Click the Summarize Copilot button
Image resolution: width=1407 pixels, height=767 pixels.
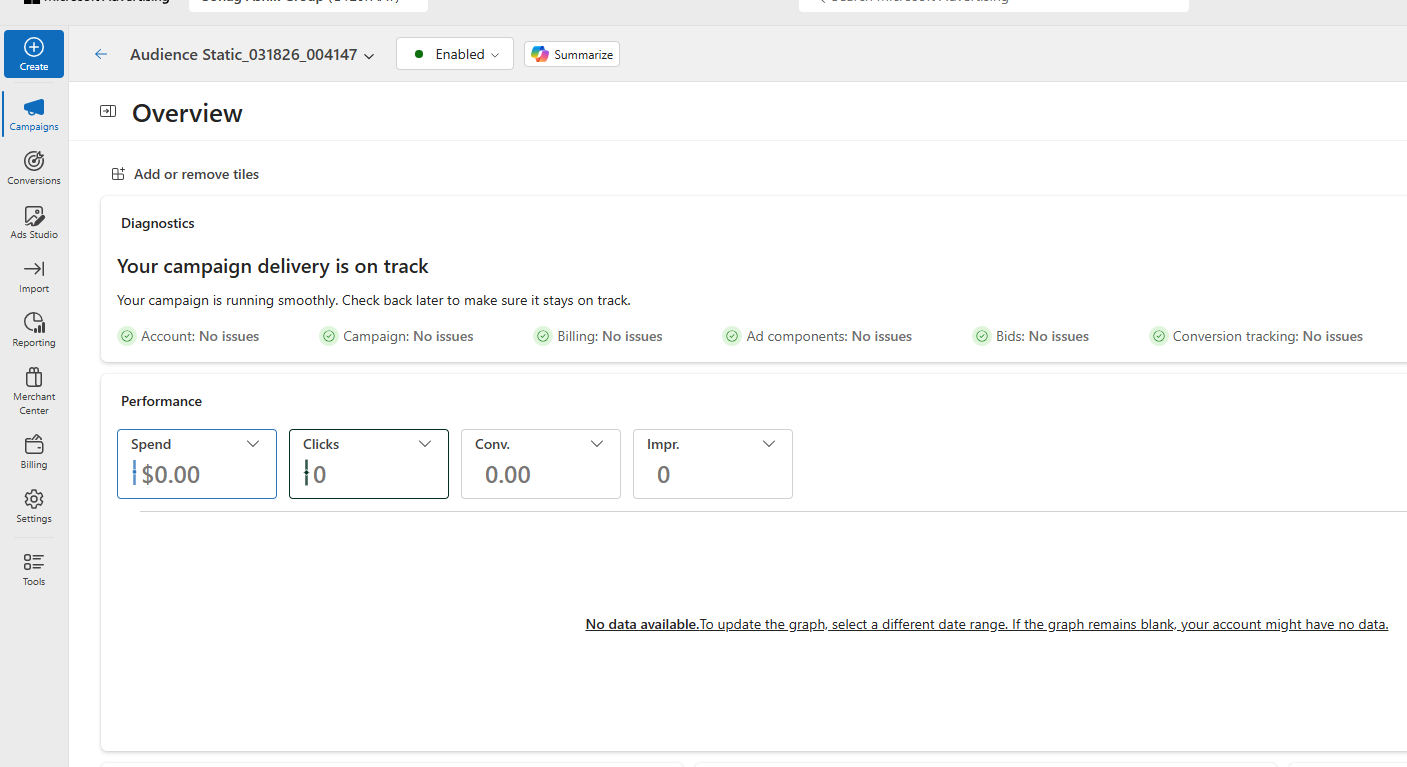point(572,55)
